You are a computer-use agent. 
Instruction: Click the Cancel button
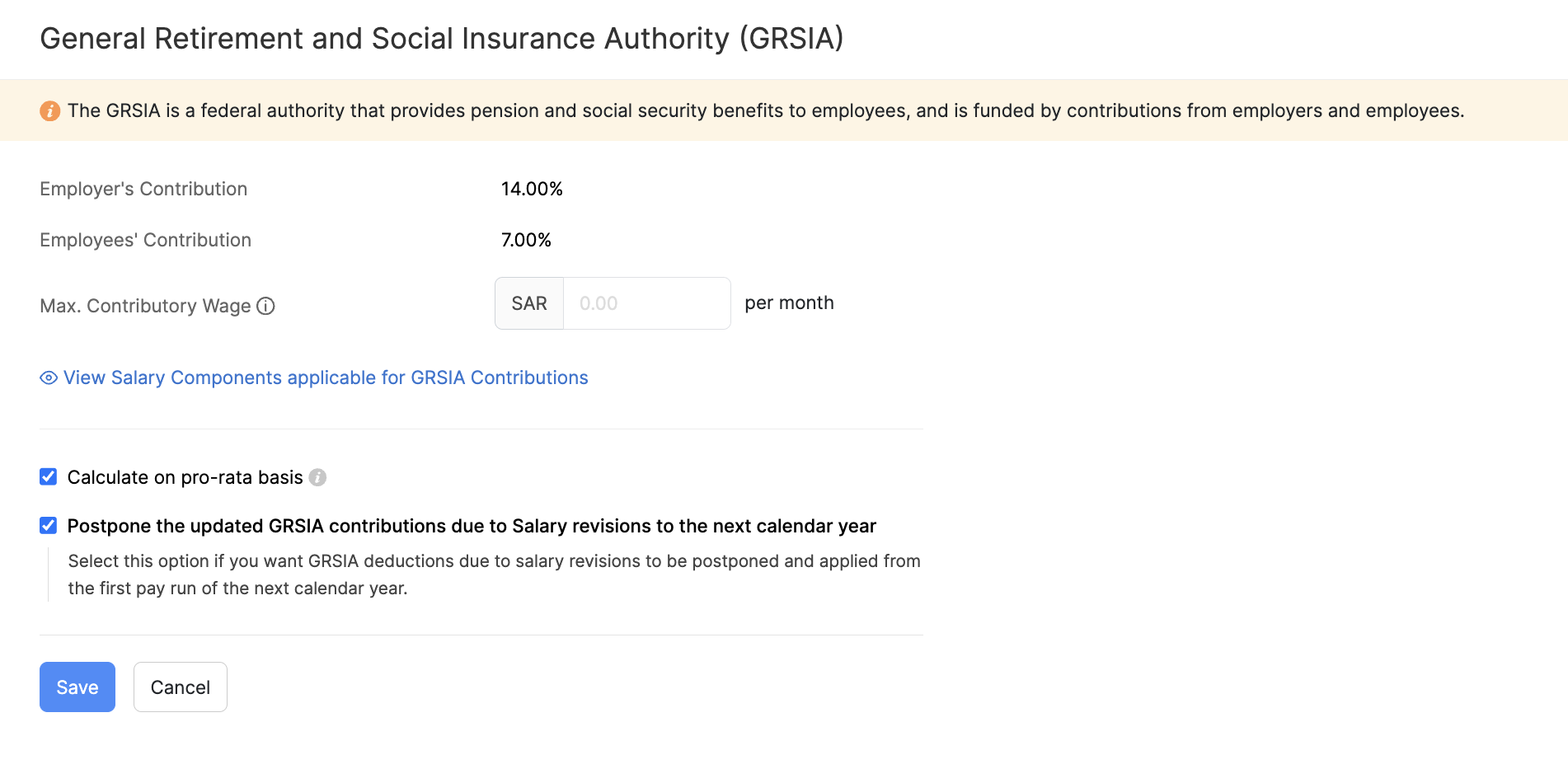coord(180,687)
